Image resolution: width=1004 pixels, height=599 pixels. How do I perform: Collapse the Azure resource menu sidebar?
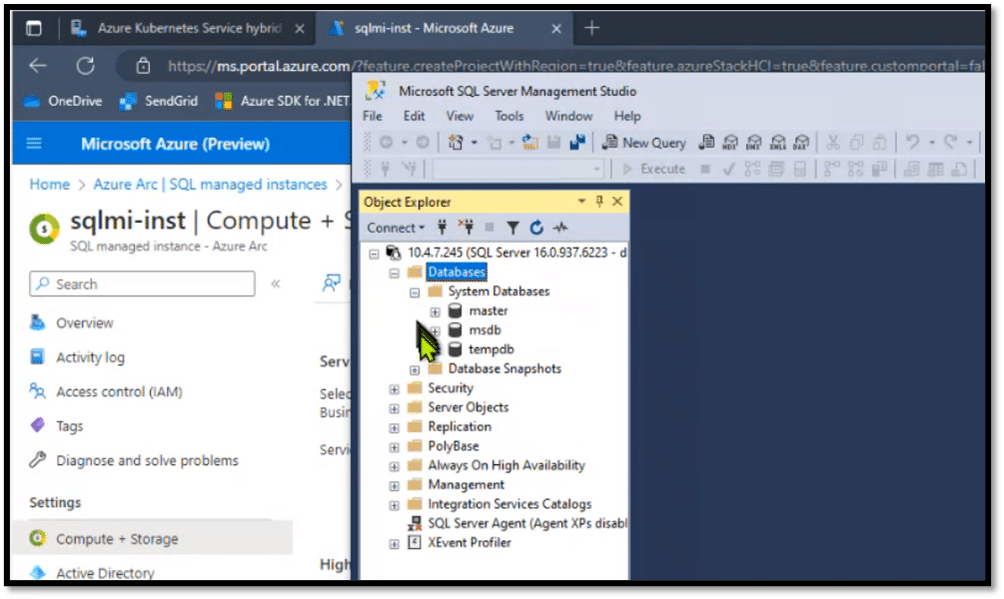276,284
